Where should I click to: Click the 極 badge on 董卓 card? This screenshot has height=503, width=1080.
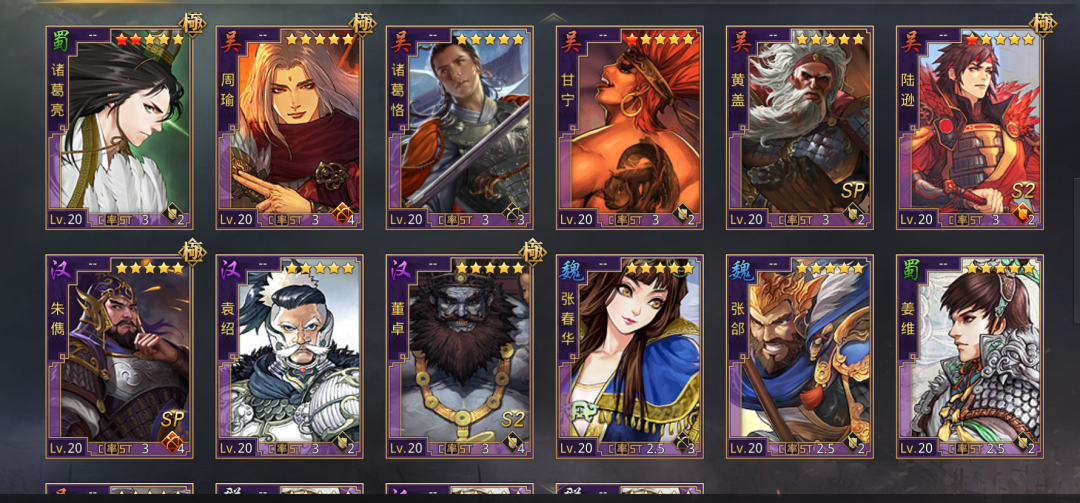click(x=532, y=252)
